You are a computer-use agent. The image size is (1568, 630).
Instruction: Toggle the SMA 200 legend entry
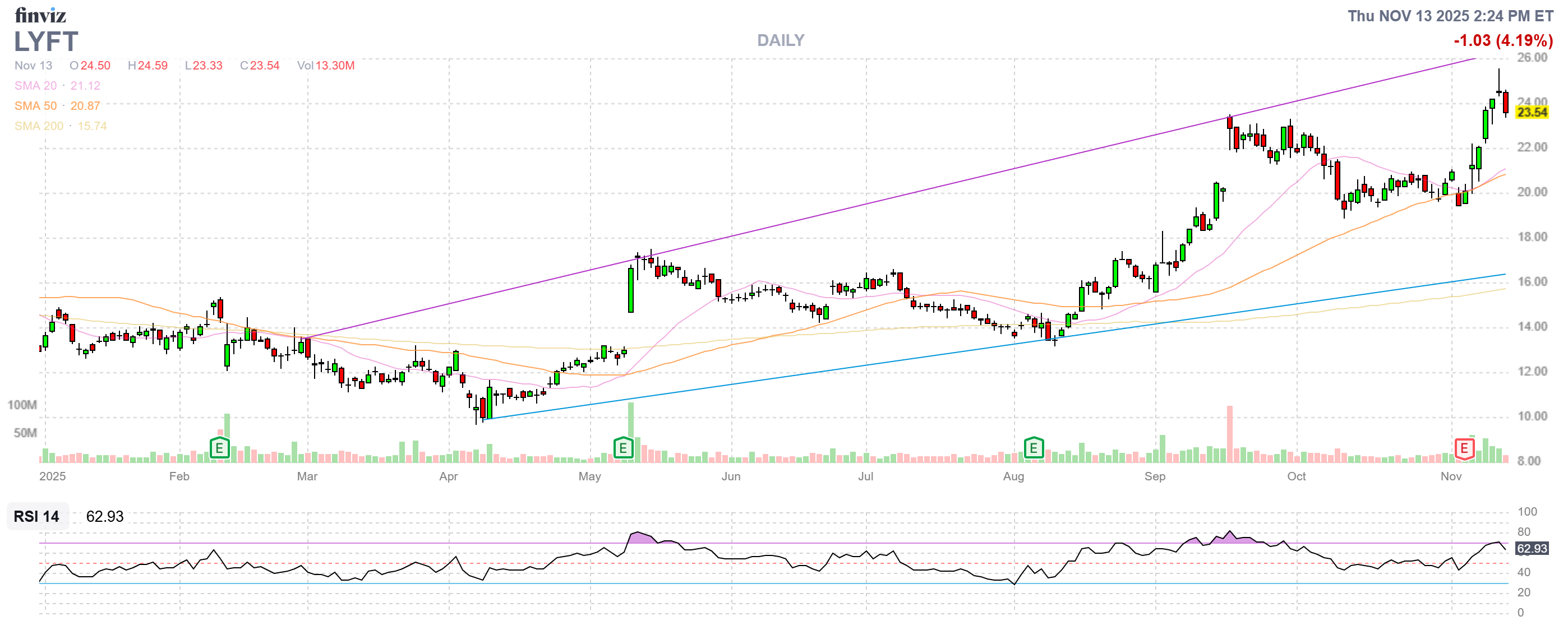[x=38, y=126]
